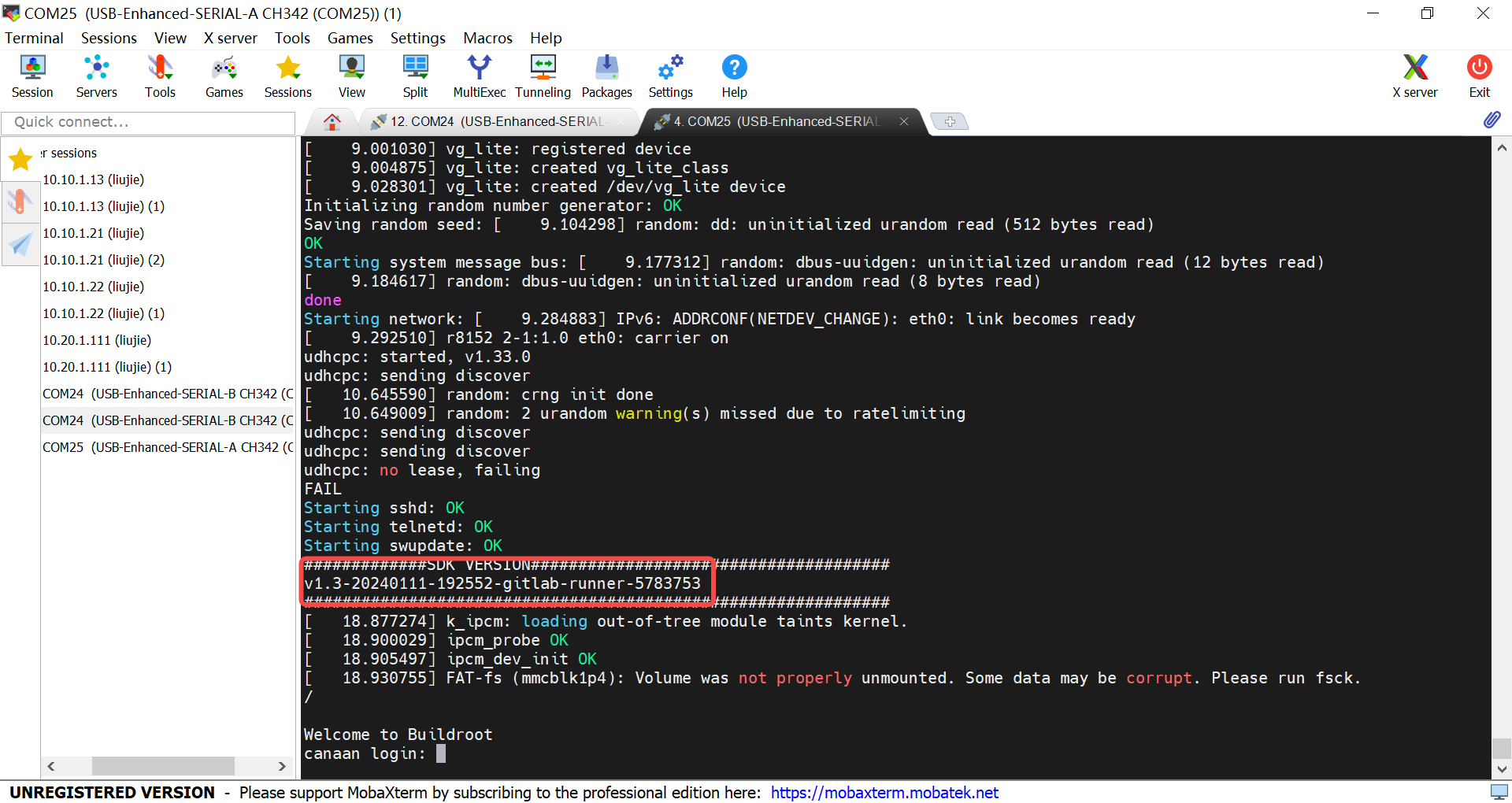Select the COM25 USB-Enhanced-SERIAL-A session
Screen dimensions: 1512x803
(168, 447)
